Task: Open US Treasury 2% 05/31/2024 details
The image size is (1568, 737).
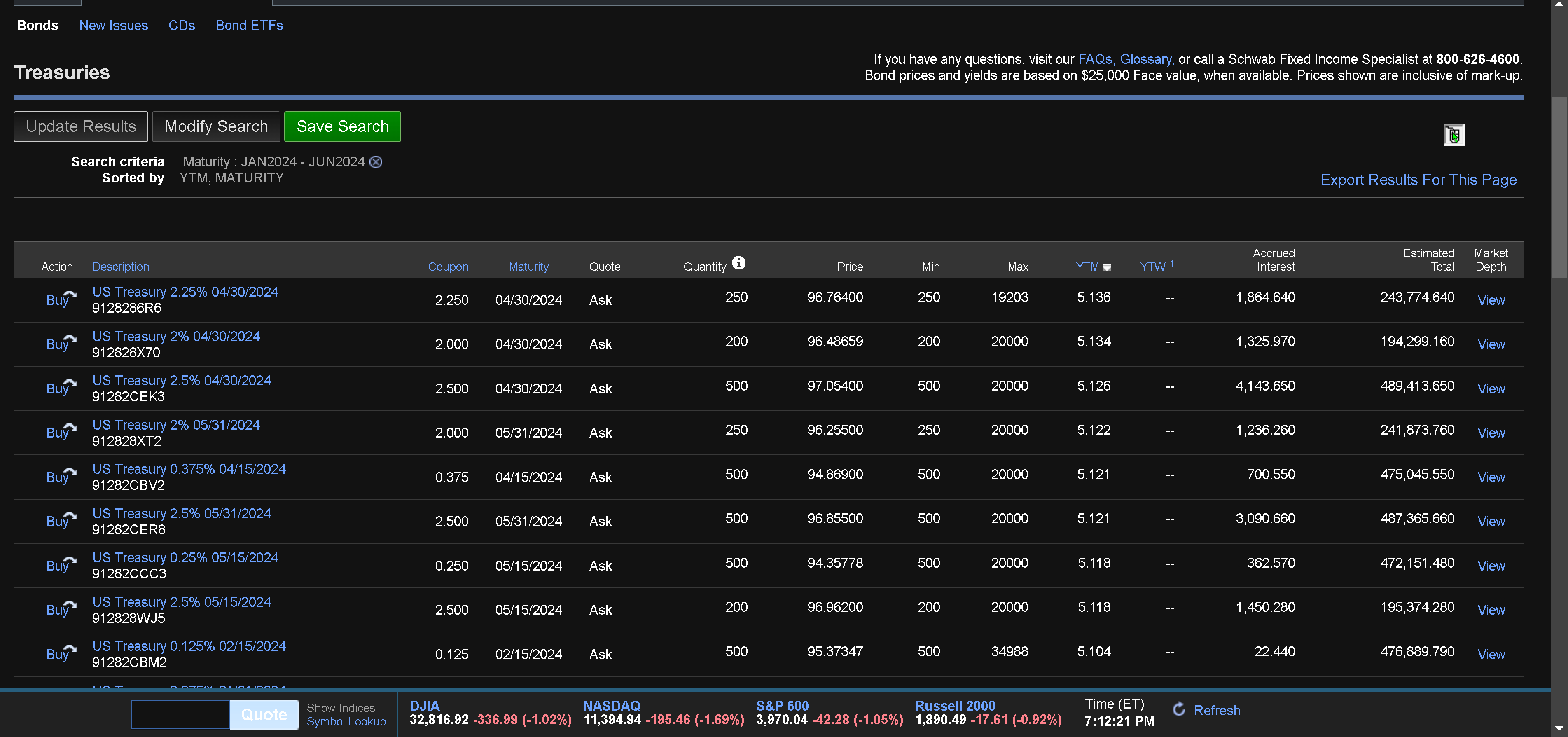Action: (x=176, y=425)
